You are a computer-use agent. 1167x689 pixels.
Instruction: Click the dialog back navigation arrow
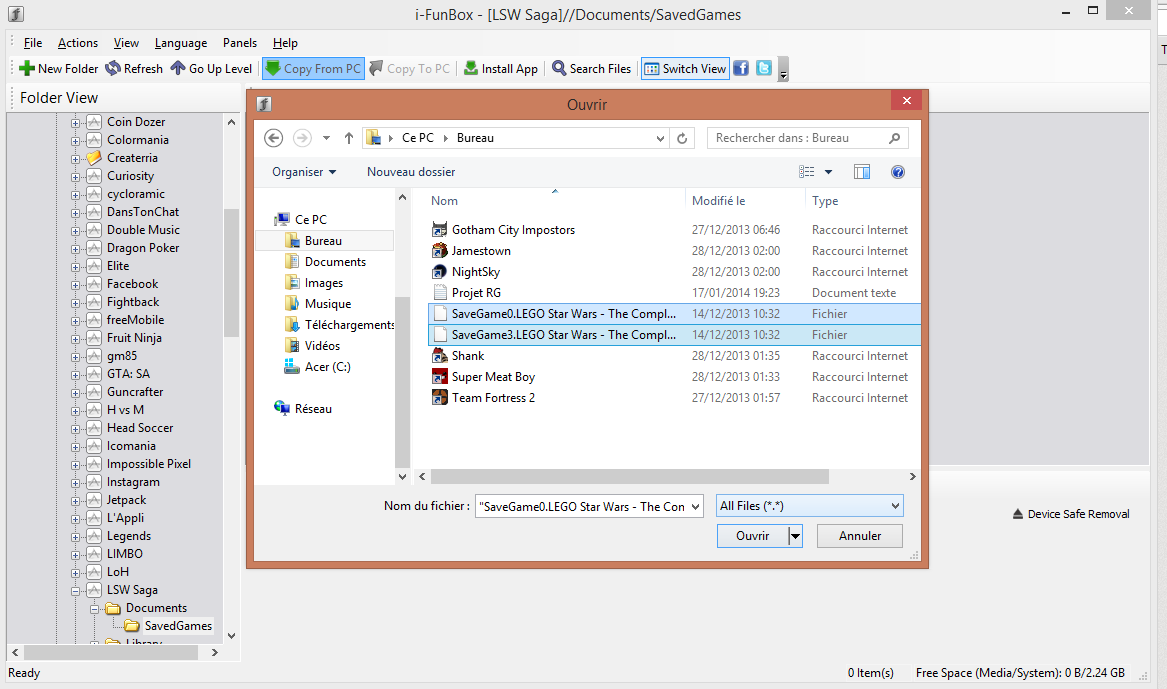click(x=273, y=138)
